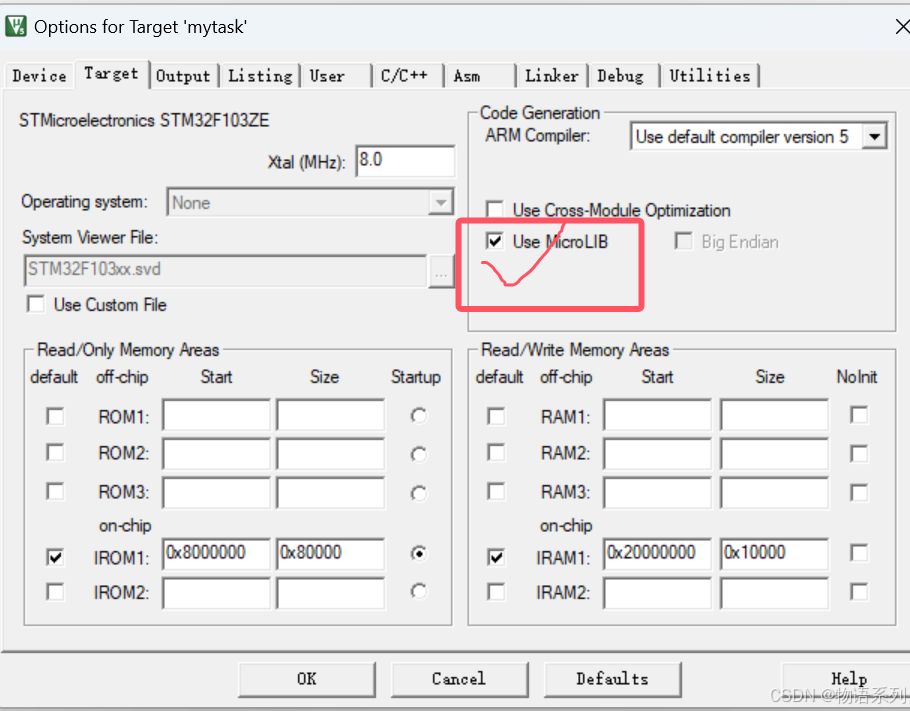Check the RAM3 default checkbox

coord(496,492)
